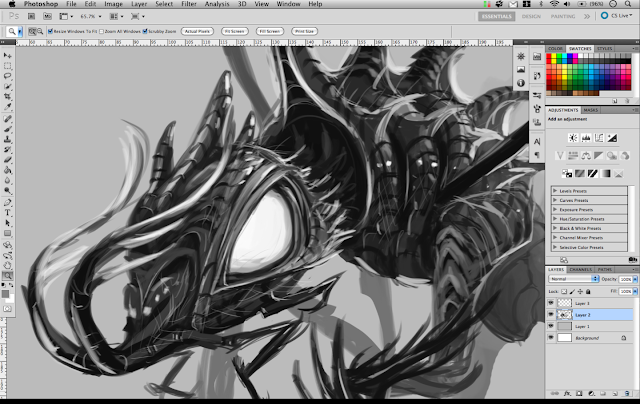This screenshot has width=640, height=404.
Task: Select the Lasso tool
Action: 7,76
